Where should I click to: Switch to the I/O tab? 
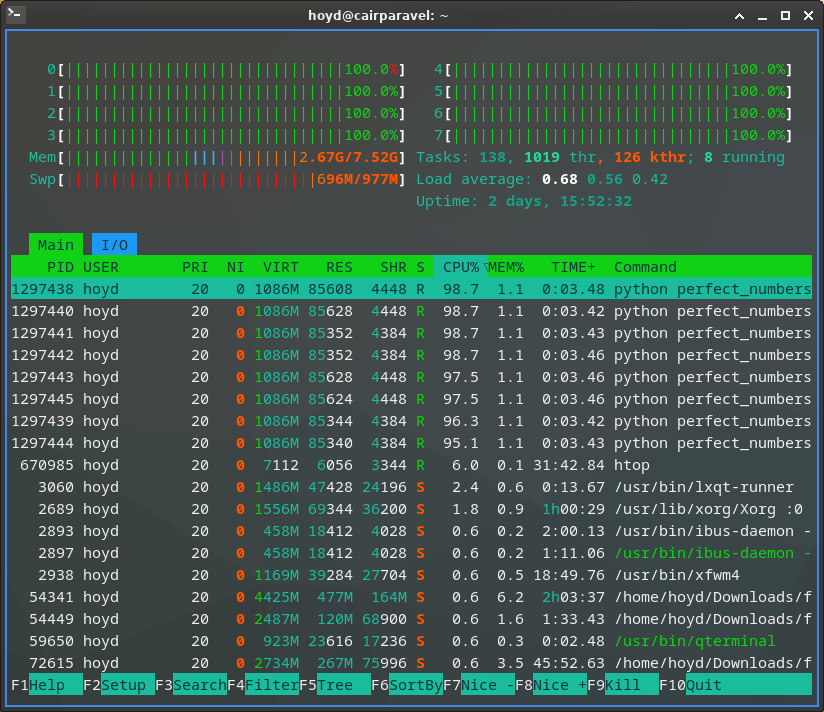pyautogui.click(x=113, y=244)
